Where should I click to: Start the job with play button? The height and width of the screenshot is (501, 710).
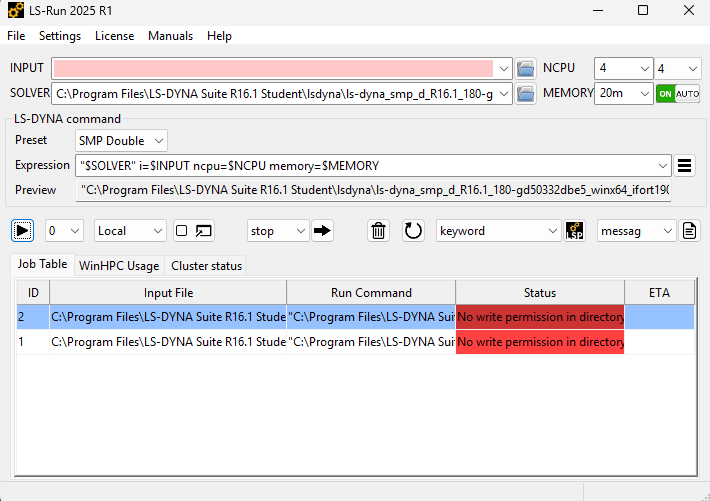coord(22,231)
